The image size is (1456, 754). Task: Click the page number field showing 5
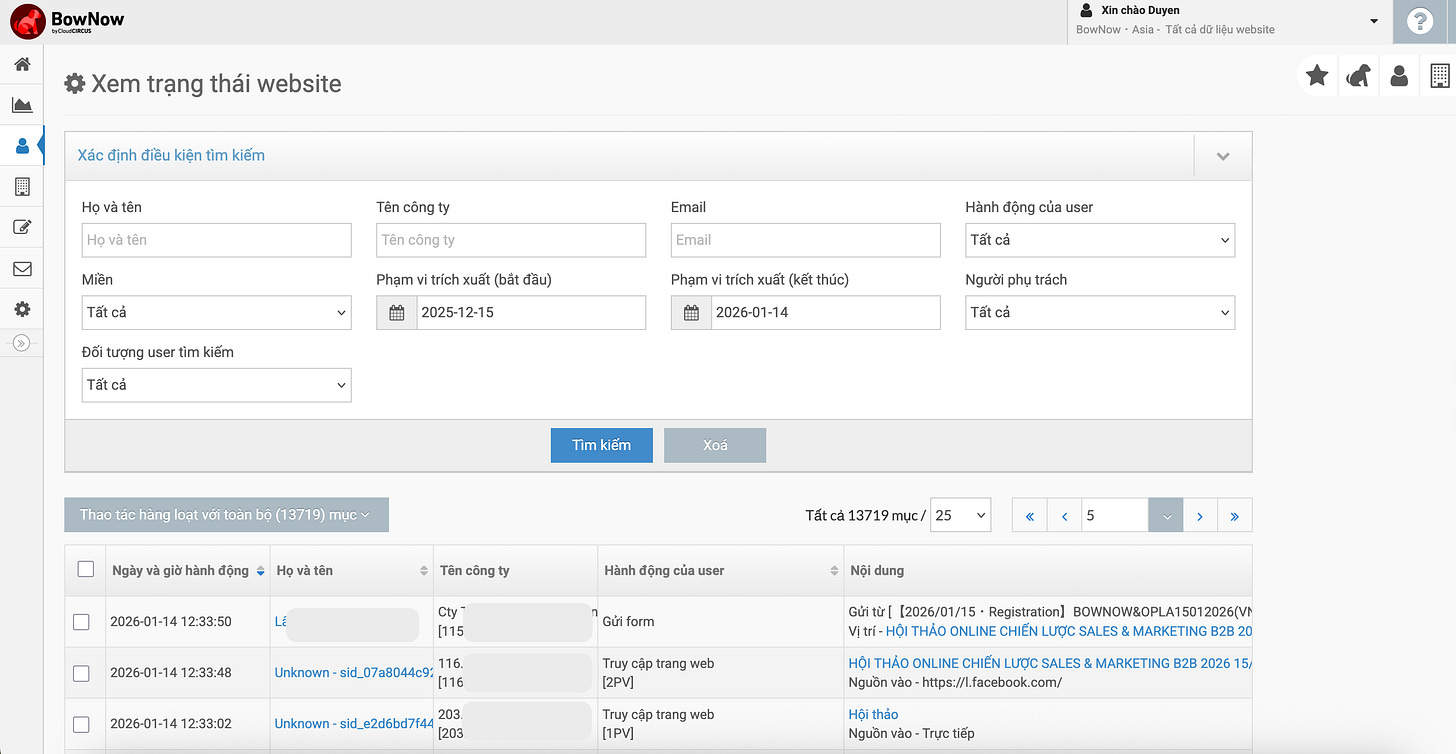tap(1115, 516)
